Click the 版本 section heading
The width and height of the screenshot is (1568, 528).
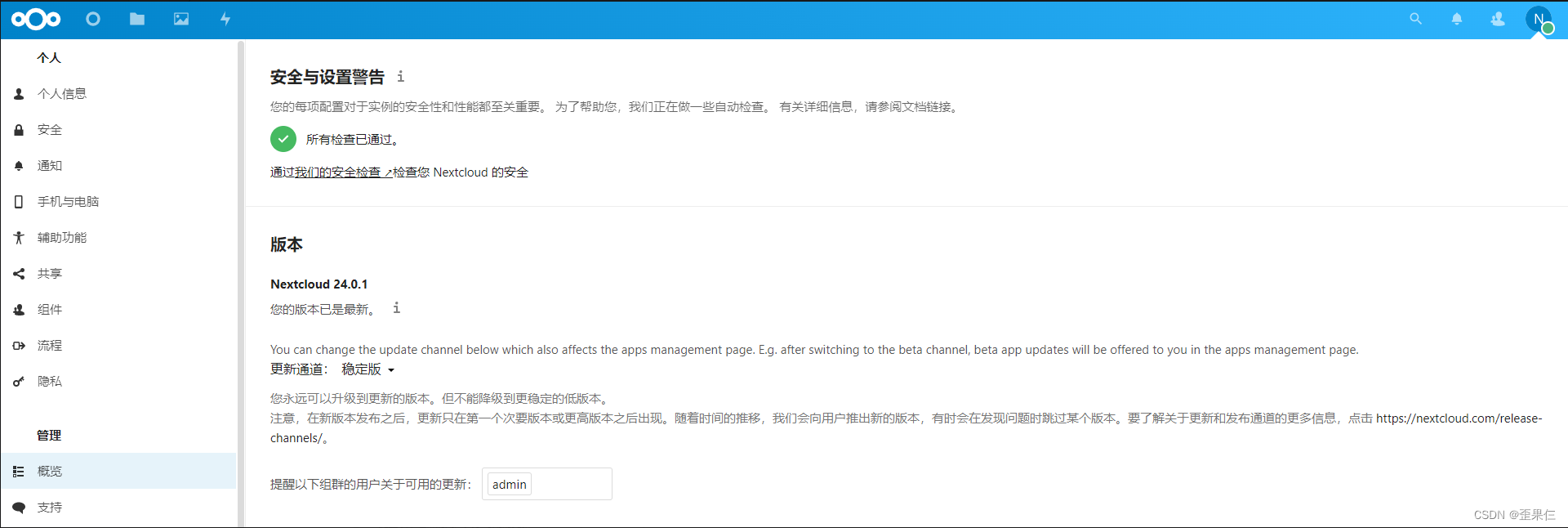pyautogui.click(x=287, y=244)
